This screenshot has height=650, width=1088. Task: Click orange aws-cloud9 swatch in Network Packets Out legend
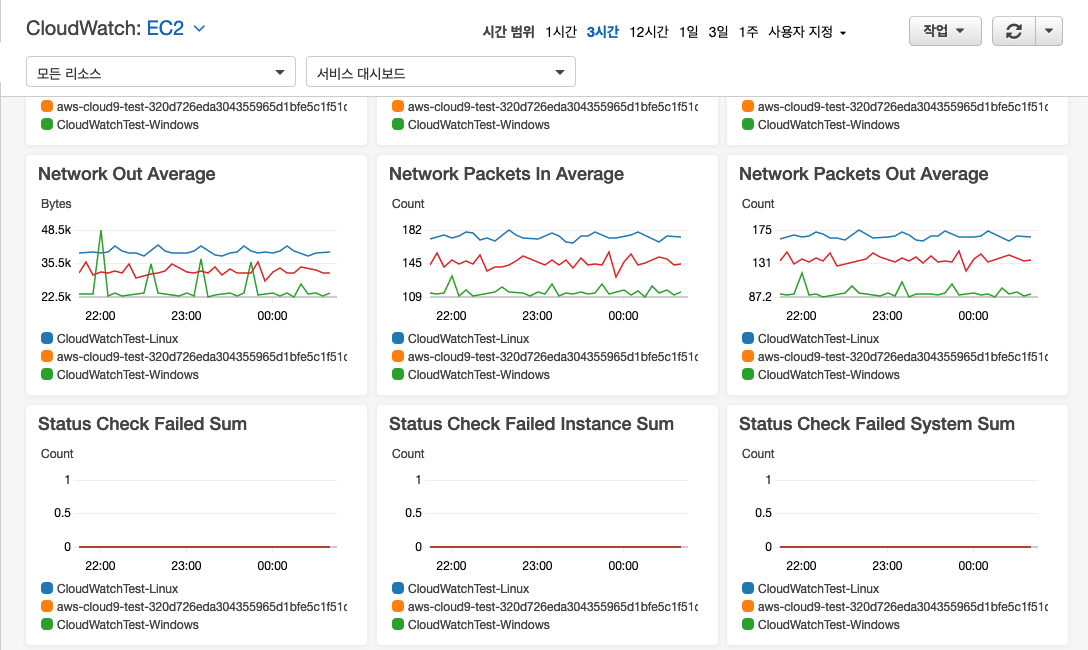tap(748, 357)
